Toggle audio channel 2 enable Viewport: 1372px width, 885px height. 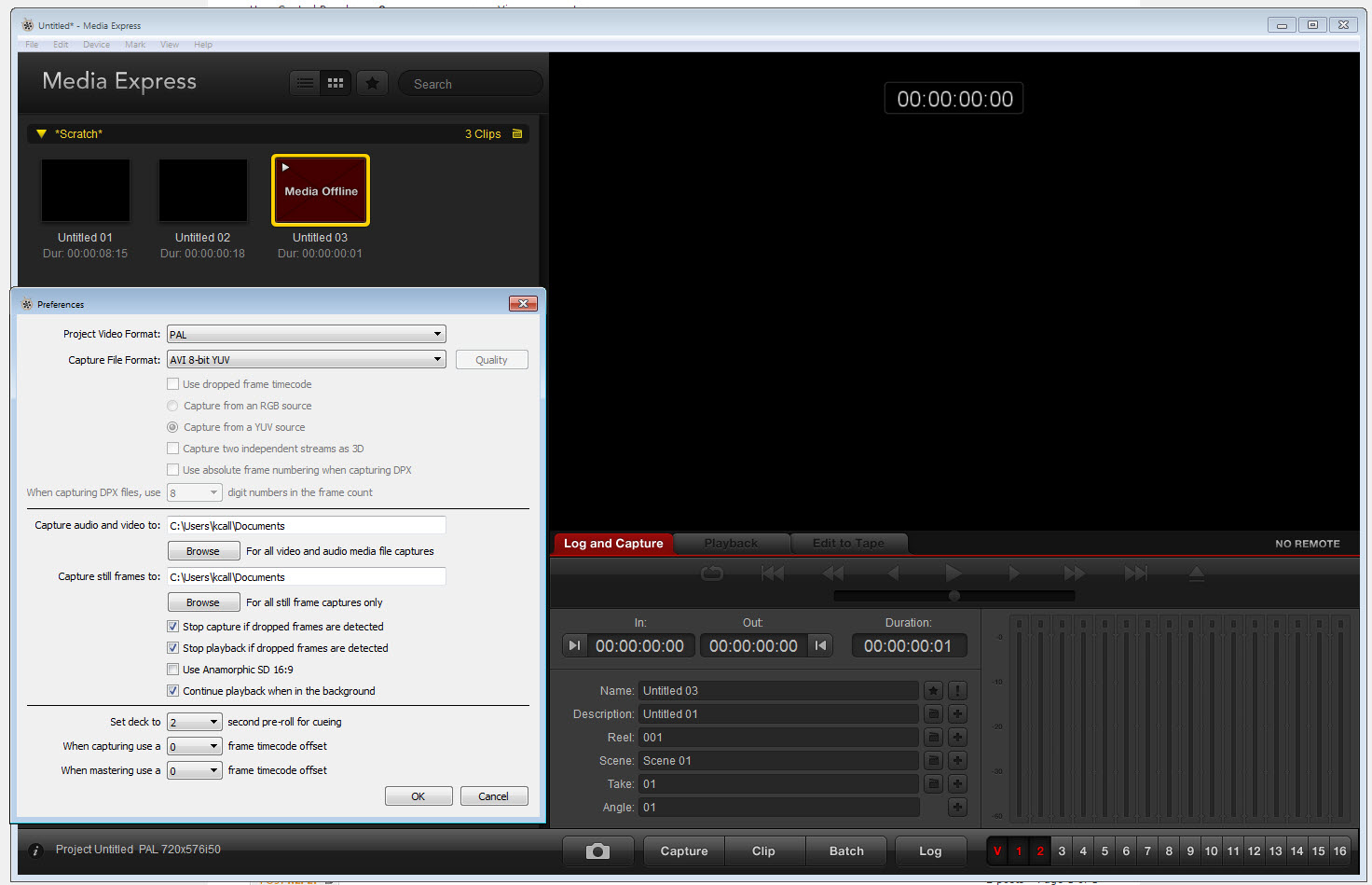pyautogui.click(x=1040, y=850)
